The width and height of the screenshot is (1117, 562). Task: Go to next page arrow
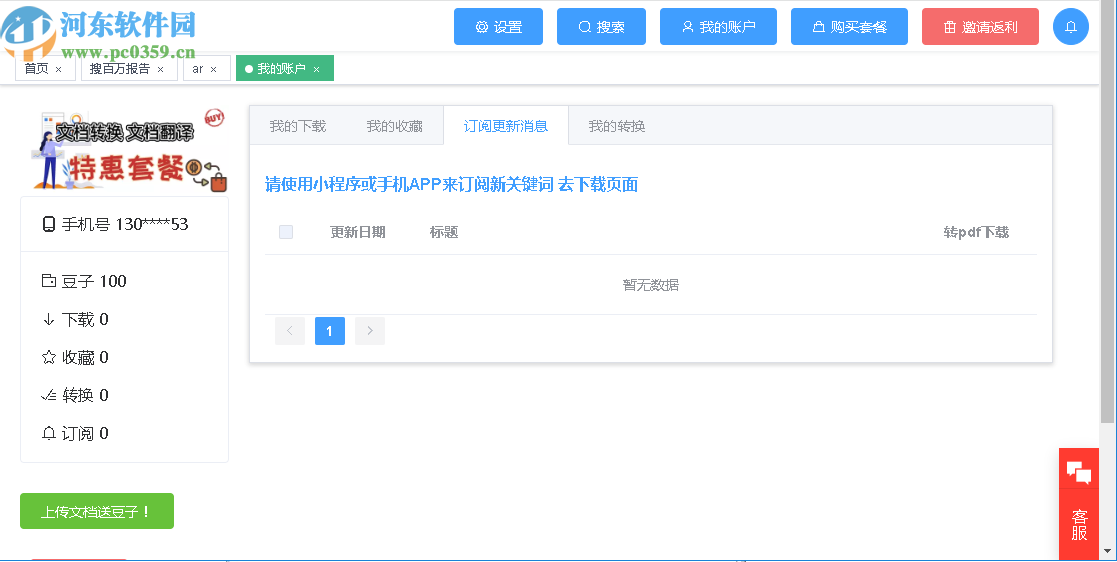point(370,331)
